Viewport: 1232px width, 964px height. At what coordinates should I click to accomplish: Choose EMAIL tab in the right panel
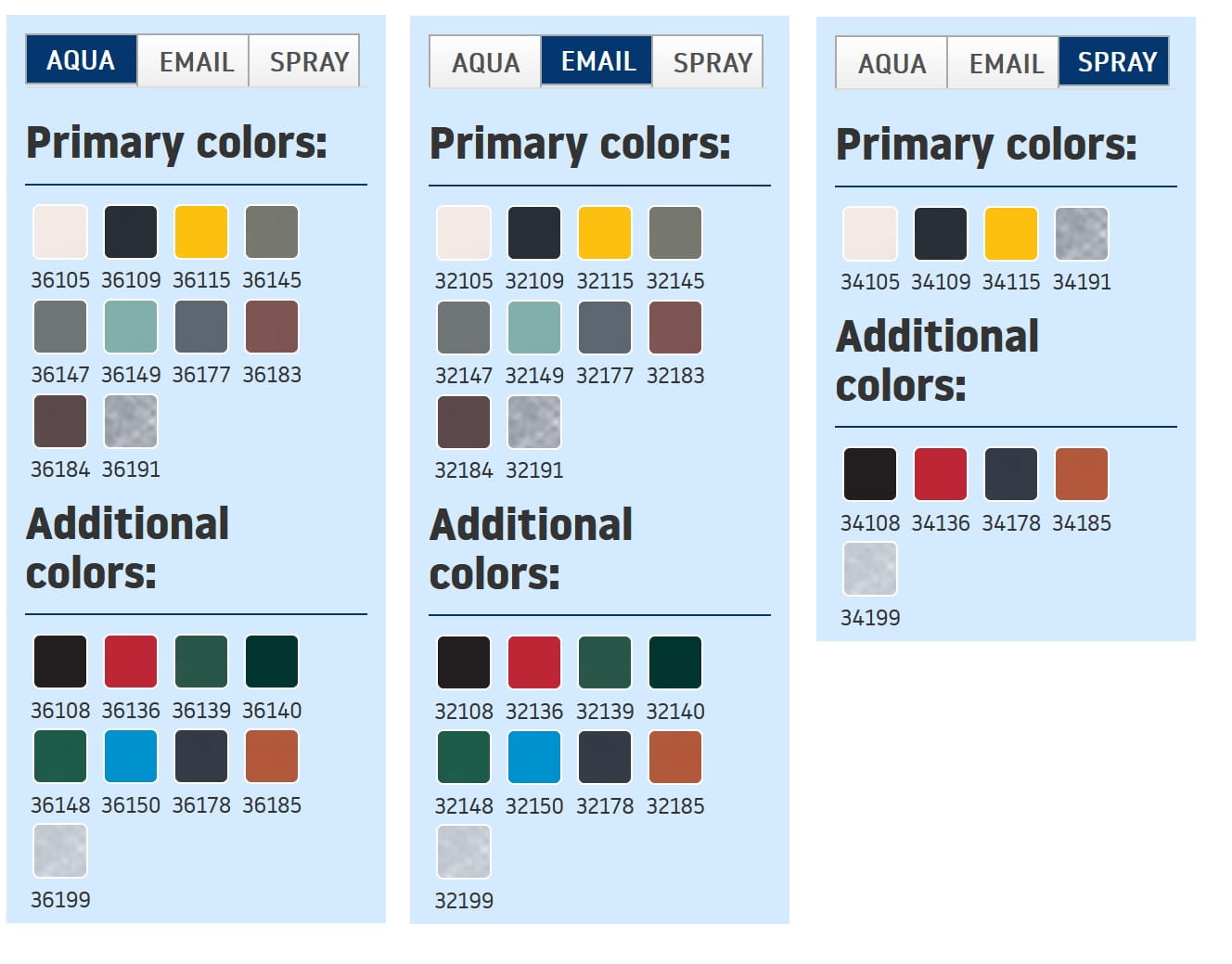coord(1006,64)
